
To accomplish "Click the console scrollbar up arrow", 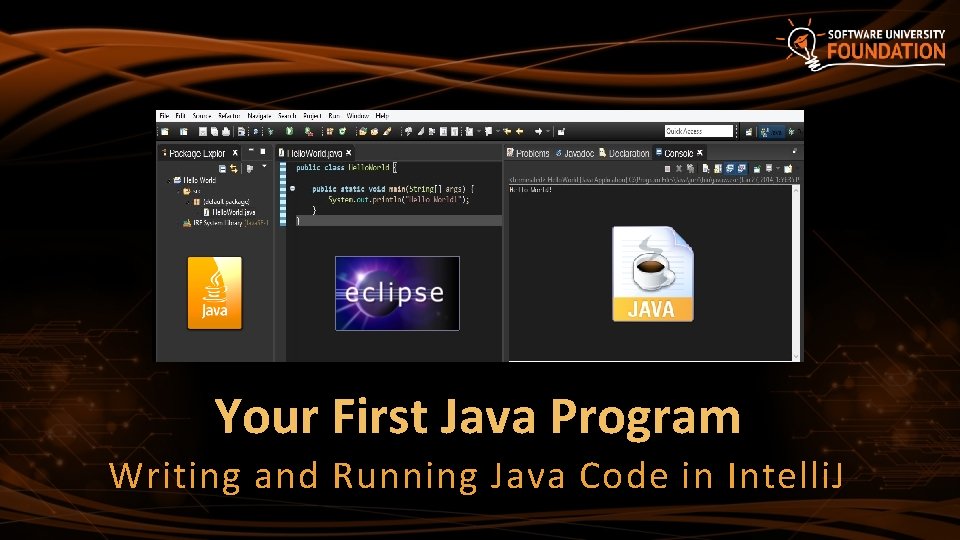I will pos(796,190).
